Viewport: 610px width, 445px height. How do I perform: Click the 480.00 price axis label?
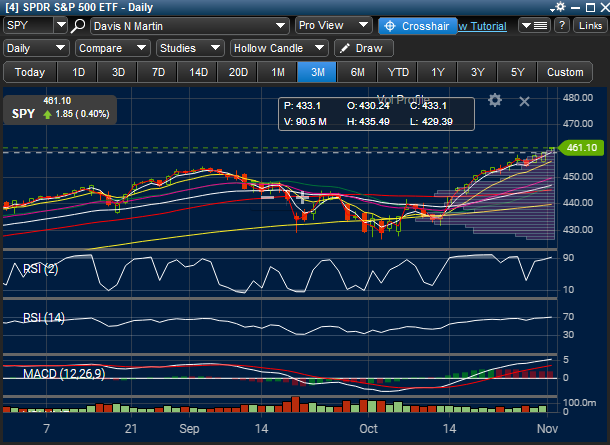click(578, 98)
